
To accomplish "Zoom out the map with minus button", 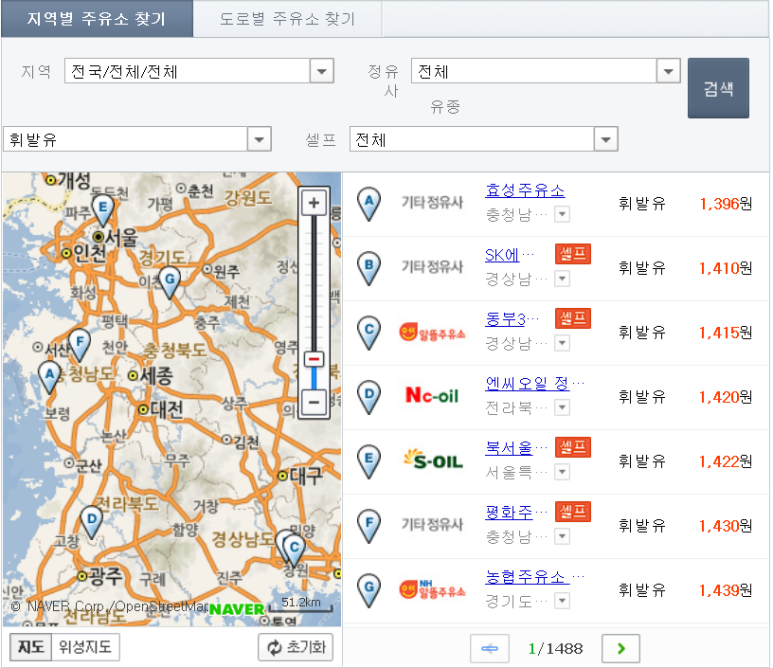I will (x=314, y=402).
